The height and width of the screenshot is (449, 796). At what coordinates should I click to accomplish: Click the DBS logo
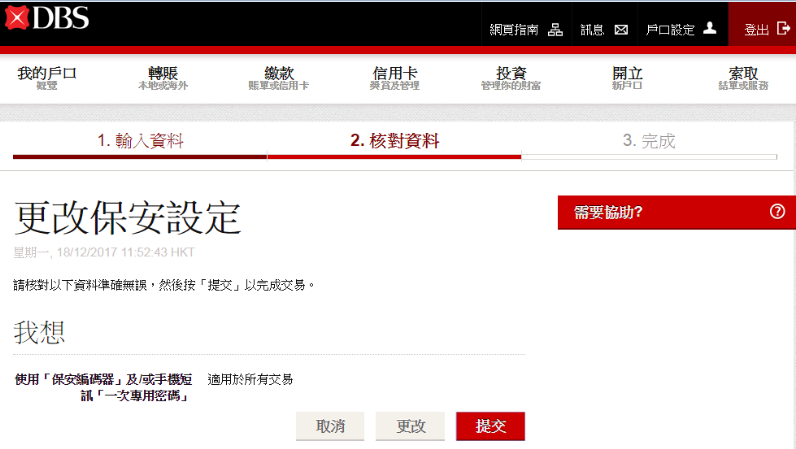pos(47,18)
